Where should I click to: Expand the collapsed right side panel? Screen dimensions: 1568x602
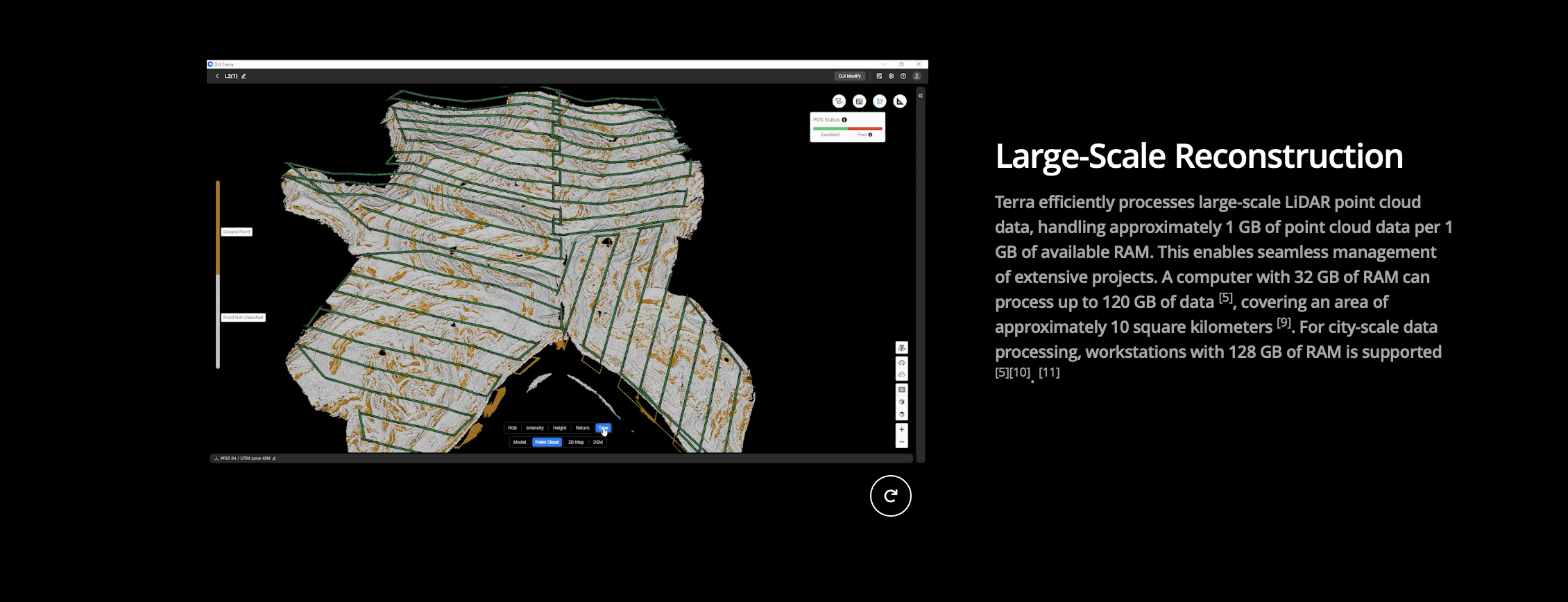point(921,96)
